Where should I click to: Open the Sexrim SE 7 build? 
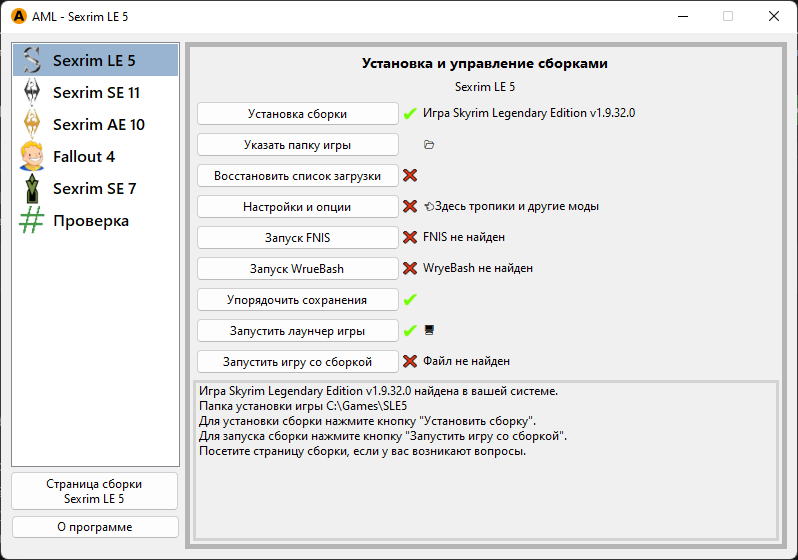pos(94,188)
